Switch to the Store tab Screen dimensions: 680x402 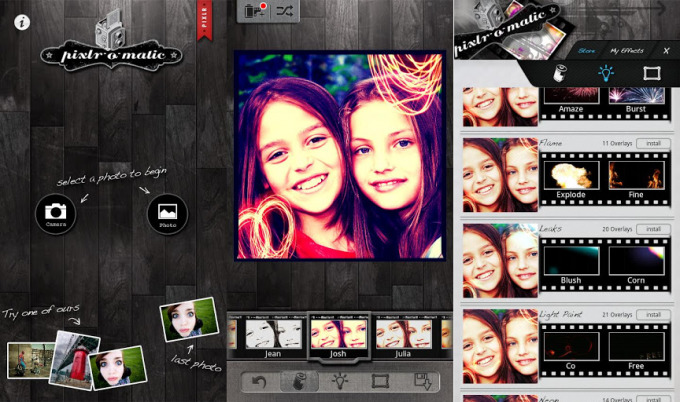point(586,50)
